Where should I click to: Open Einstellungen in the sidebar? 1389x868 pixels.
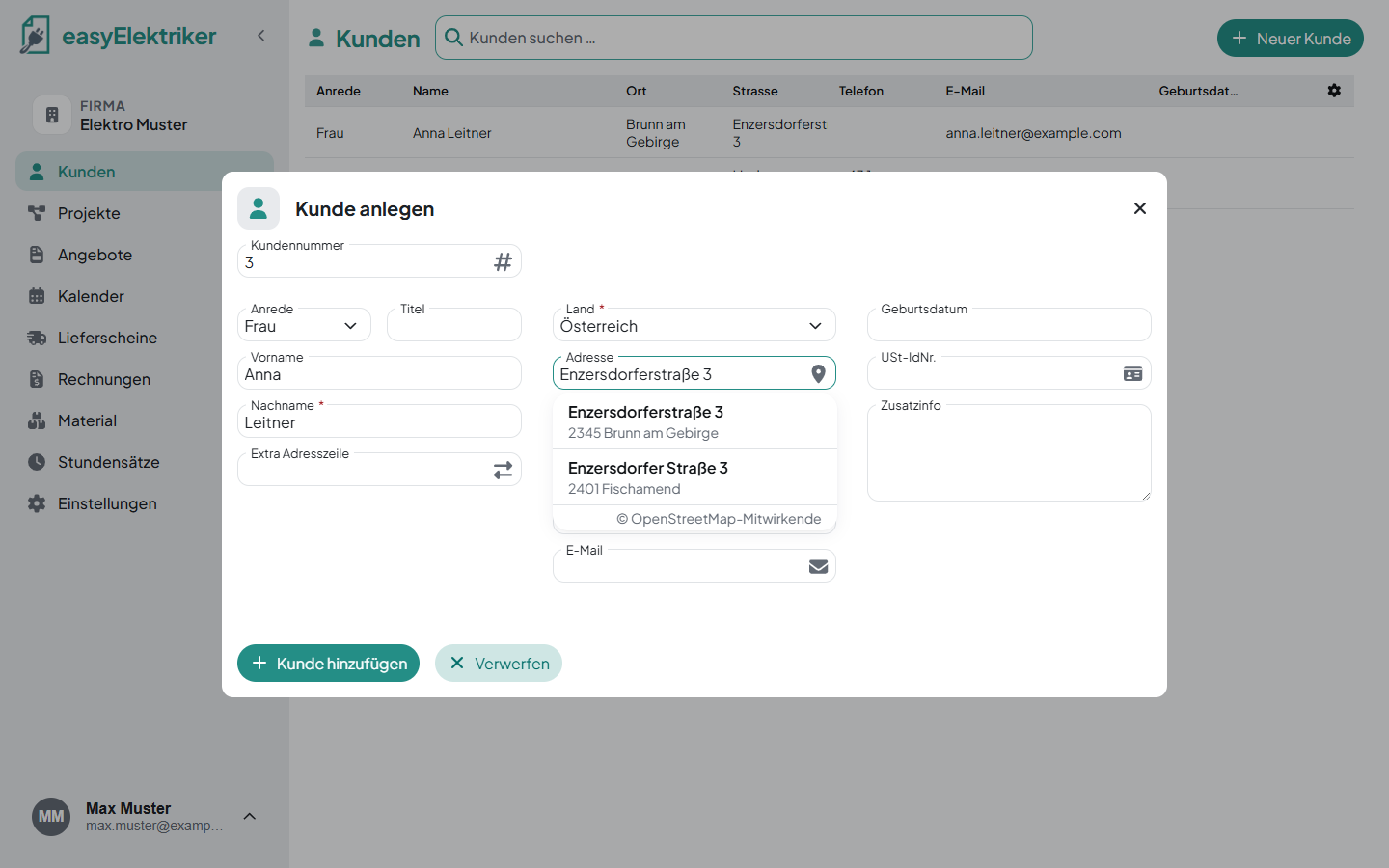(145, 503)
